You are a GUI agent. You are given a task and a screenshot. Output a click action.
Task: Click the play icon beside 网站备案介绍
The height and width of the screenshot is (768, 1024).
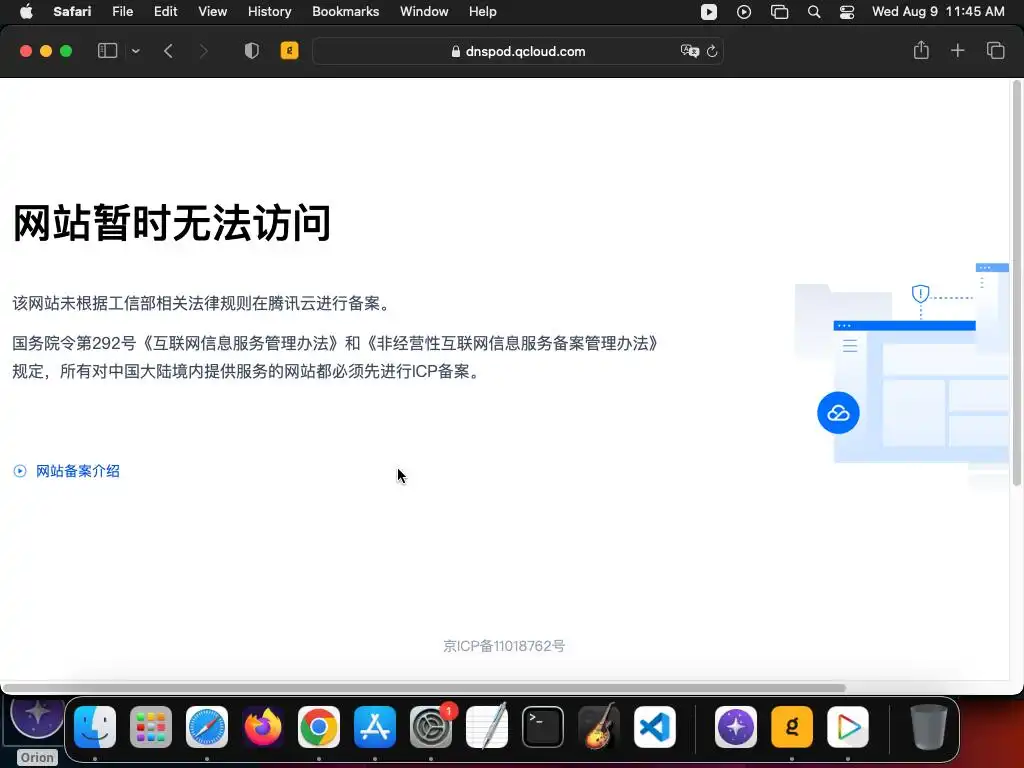(20, 471)
